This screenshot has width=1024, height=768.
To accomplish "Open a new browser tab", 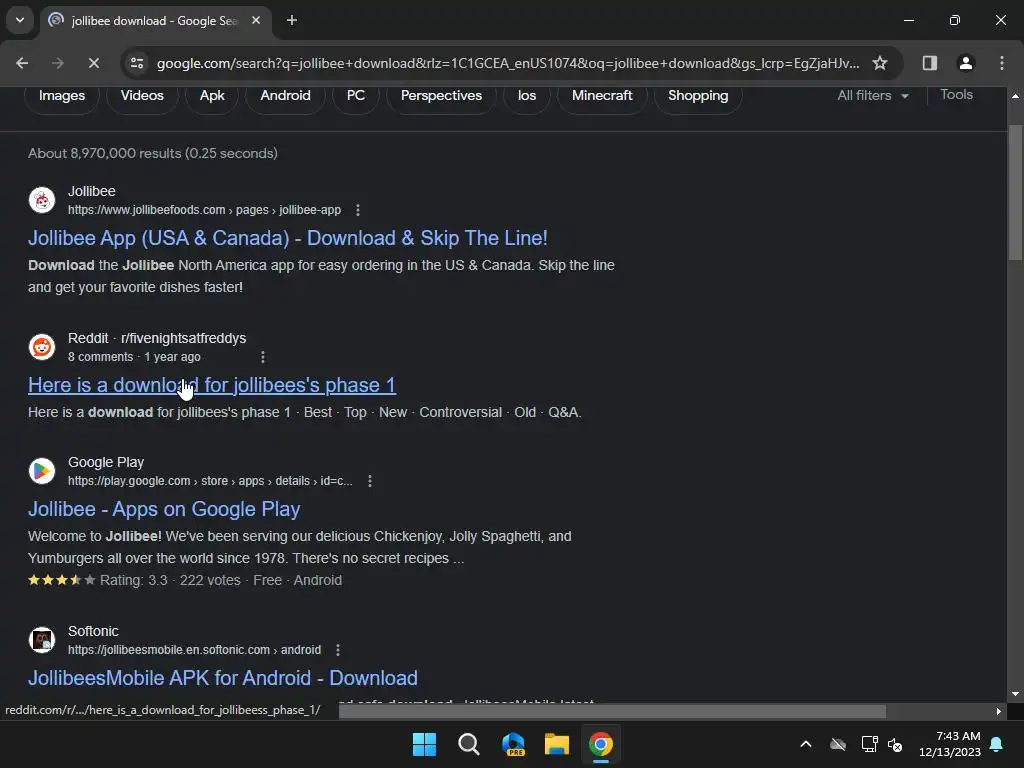I will tap(292, 20).
